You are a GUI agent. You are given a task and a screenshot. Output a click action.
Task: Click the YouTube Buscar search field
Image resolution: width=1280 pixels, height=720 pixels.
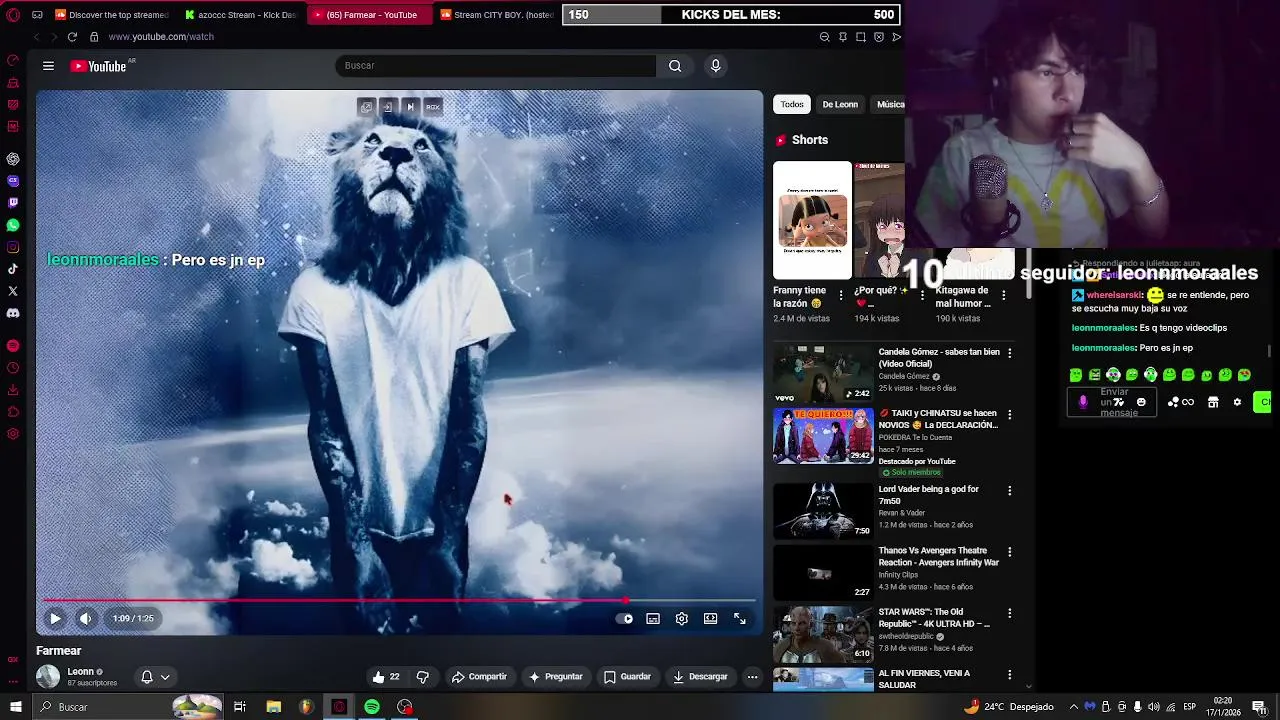(x=495, y=66)
